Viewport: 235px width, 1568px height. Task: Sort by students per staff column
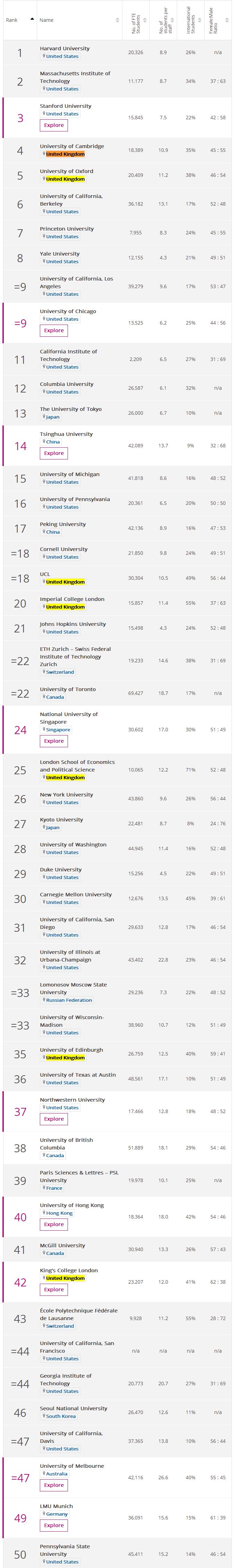pyautogui.click(x=173, y=20)
